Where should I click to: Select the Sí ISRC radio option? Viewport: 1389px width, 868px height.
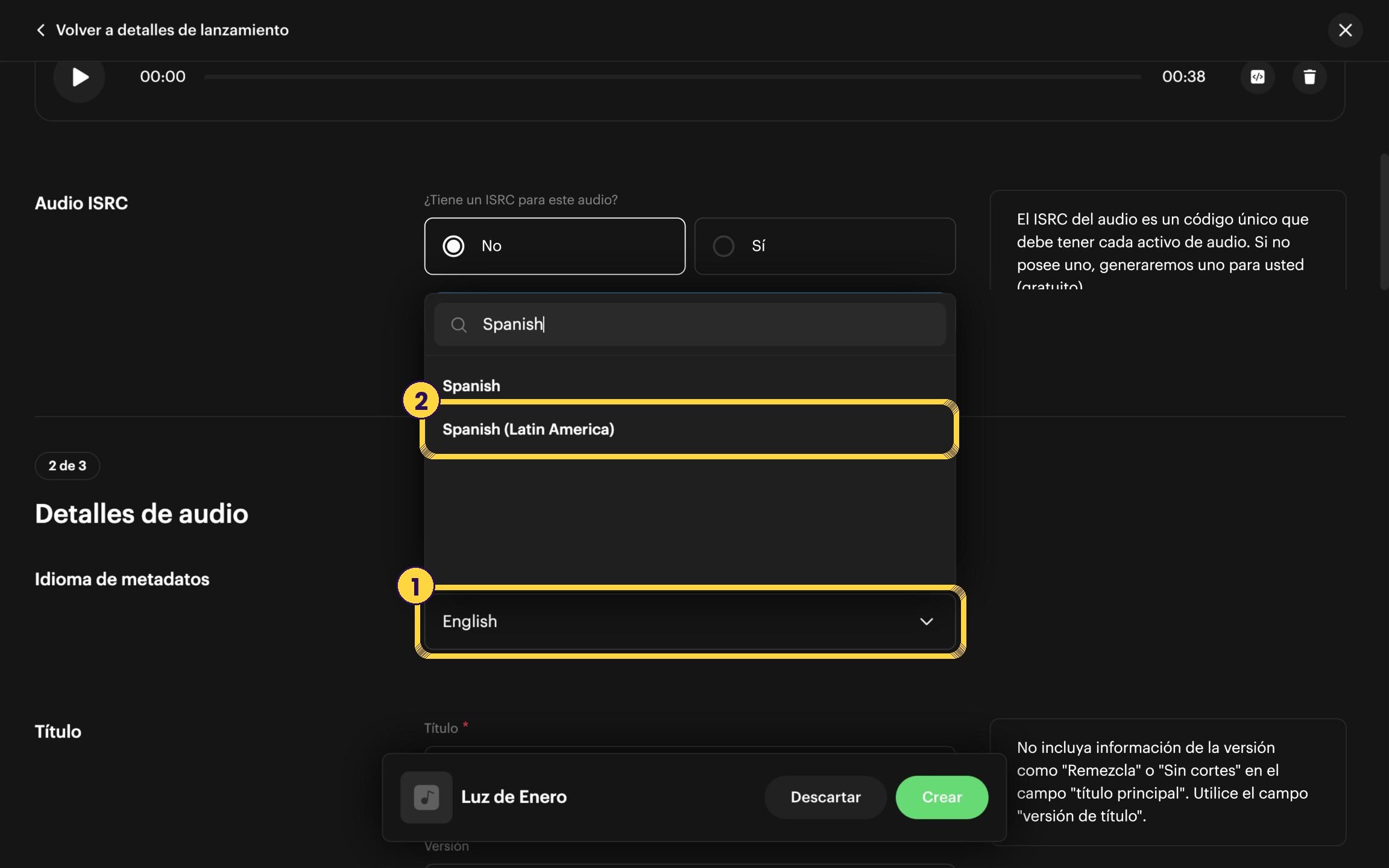[x=825, y=246]
